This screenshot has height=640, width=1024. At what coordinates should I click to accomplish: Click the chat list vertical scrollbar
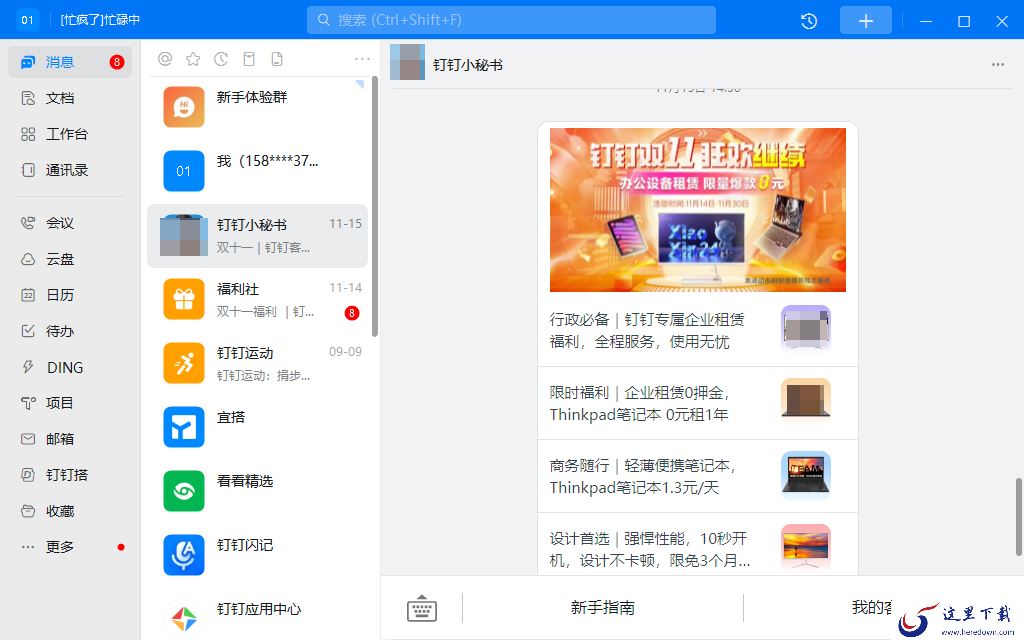(375, 206)
